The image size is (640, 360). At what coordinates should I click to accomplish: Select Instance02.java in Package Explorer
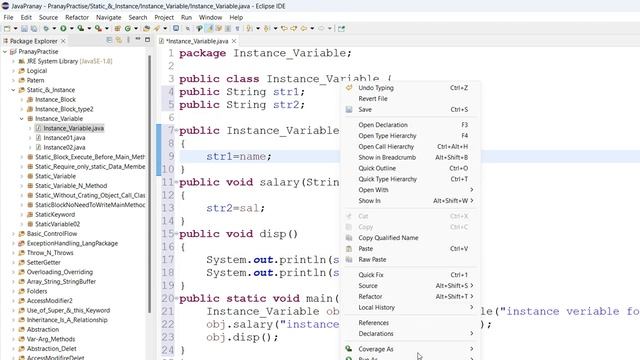tap(64, 147)
